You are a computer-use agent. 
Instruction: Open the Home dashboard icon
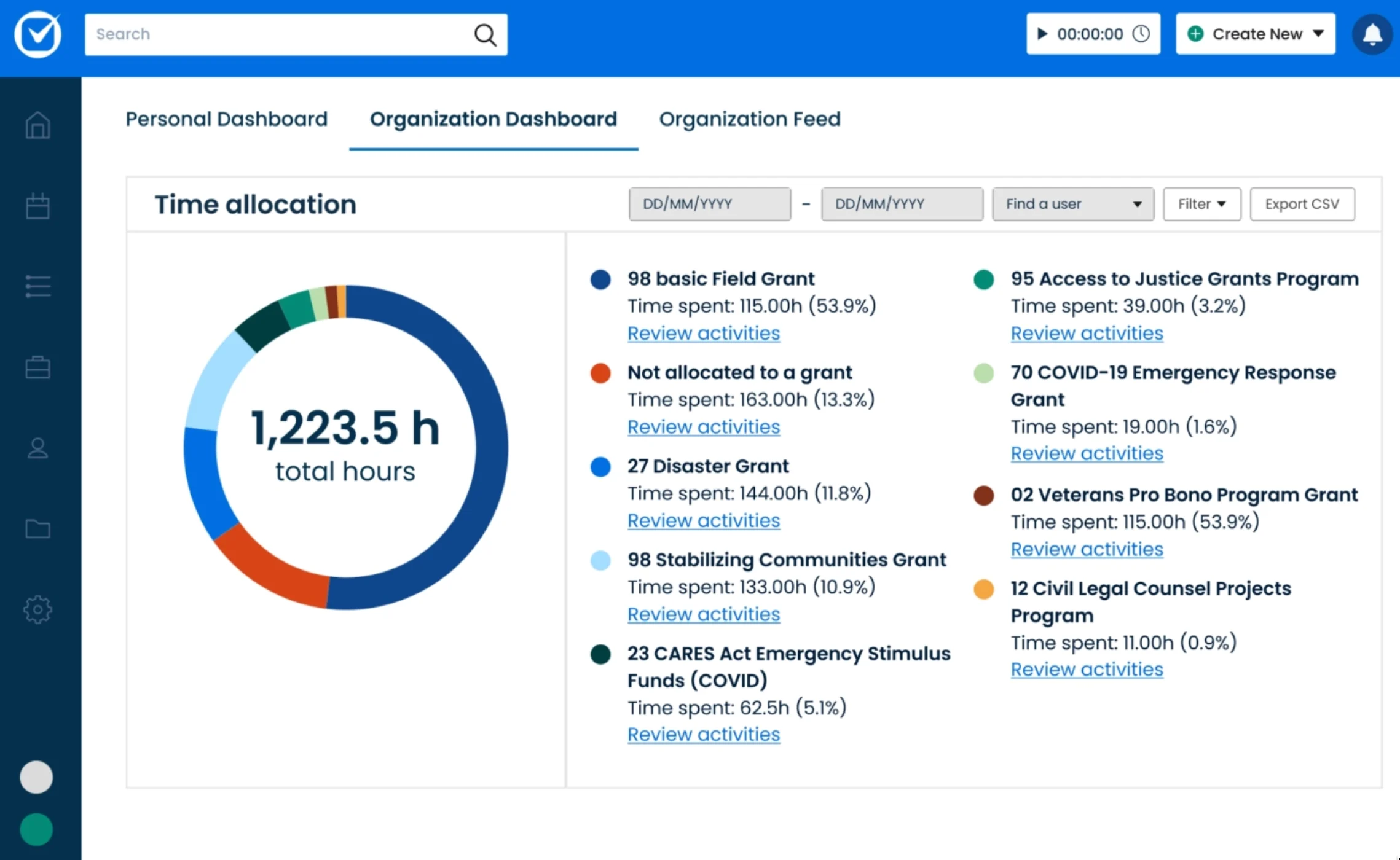point(37,125)
